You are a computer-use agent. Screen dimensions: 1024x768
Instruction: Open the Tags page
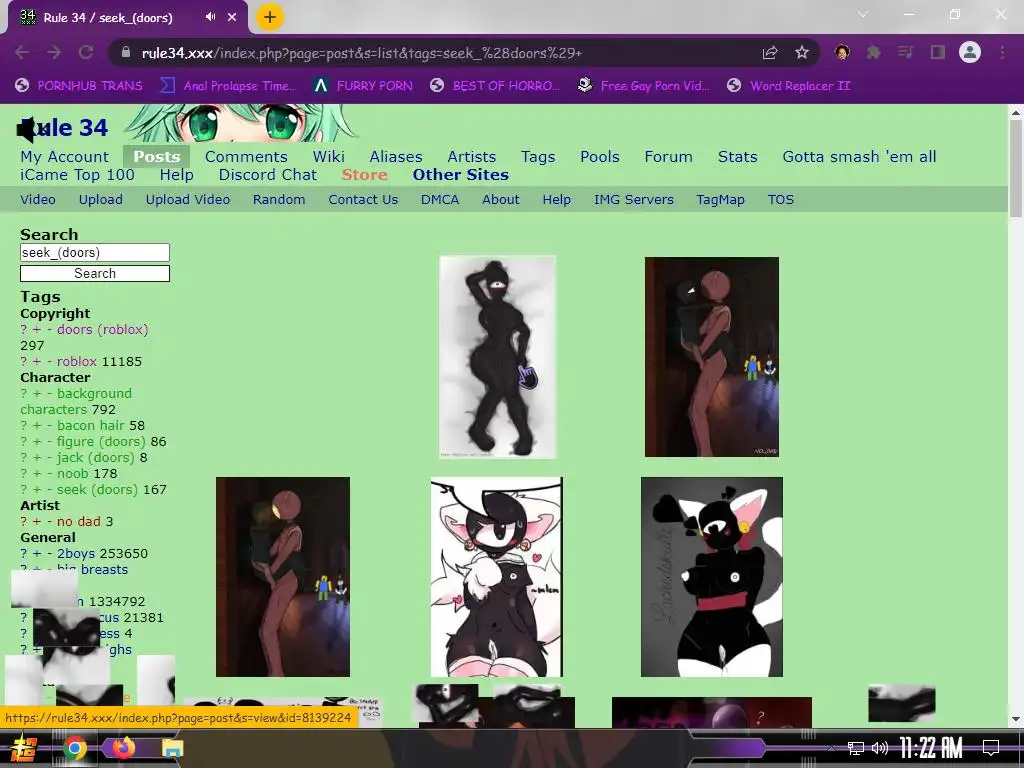(538, 157)
